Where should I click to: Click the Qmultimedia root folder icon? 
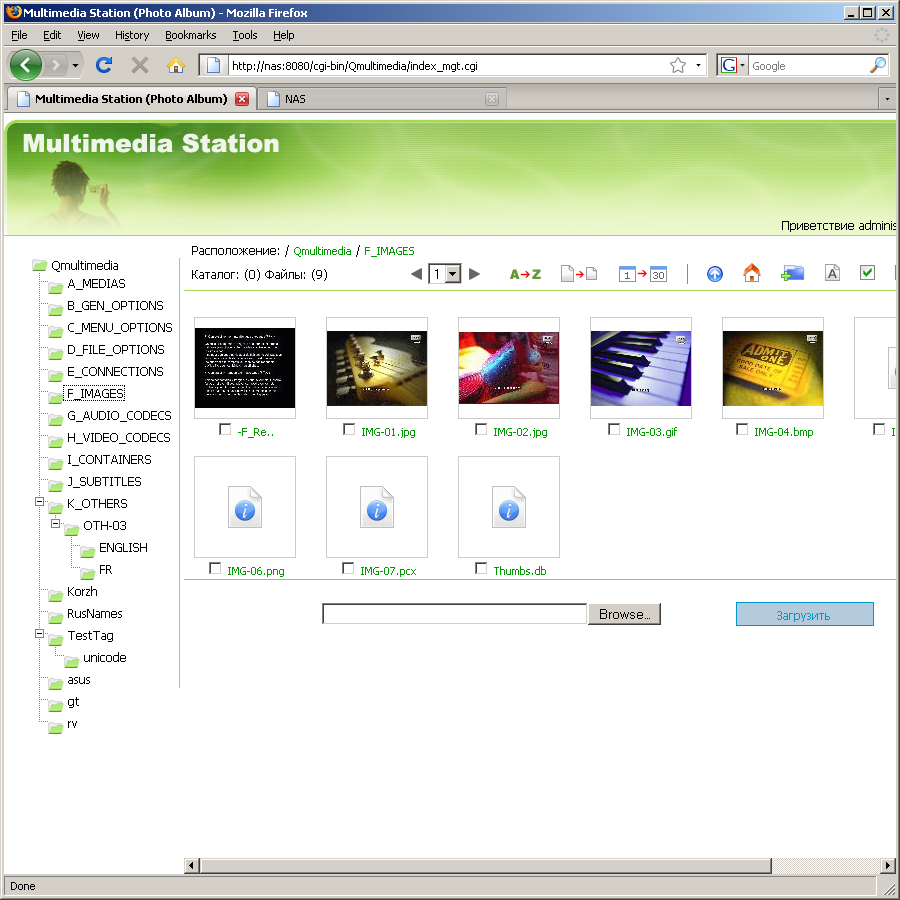point(39,265)
